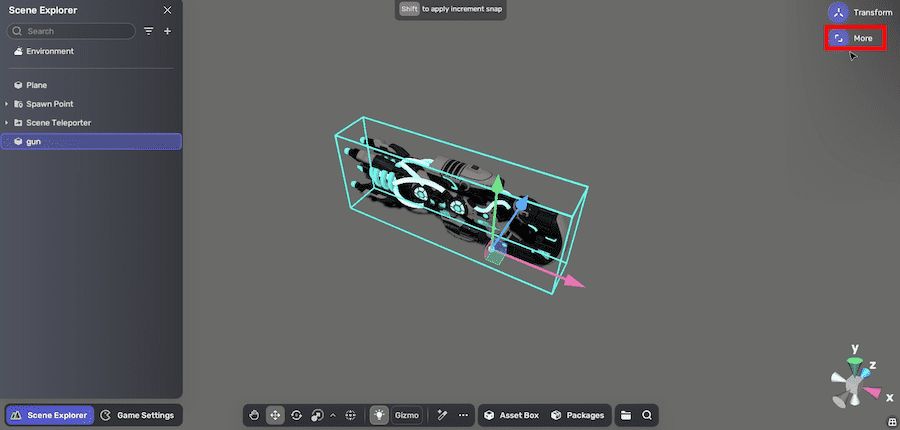Click the More button

[x=853, y=38]
